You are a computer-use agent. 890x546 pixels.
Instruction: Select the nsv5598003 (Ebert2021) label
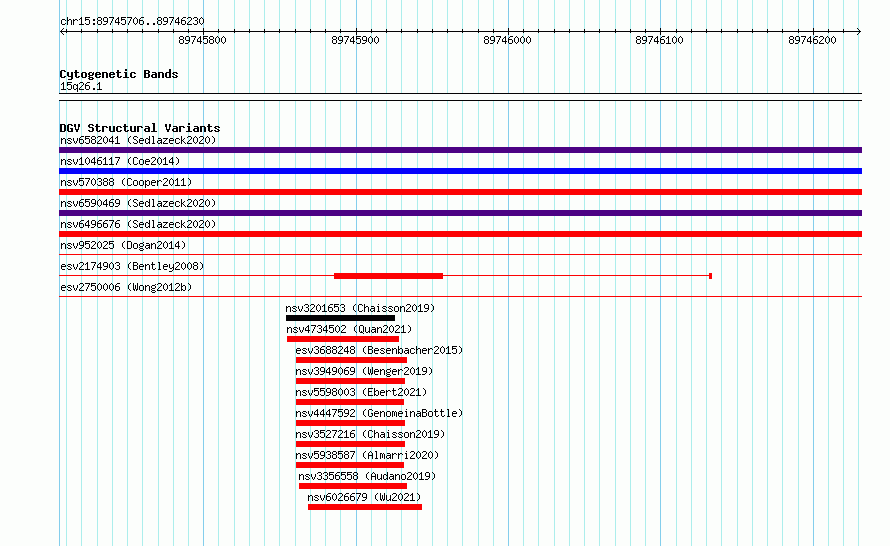coord(361,392)
